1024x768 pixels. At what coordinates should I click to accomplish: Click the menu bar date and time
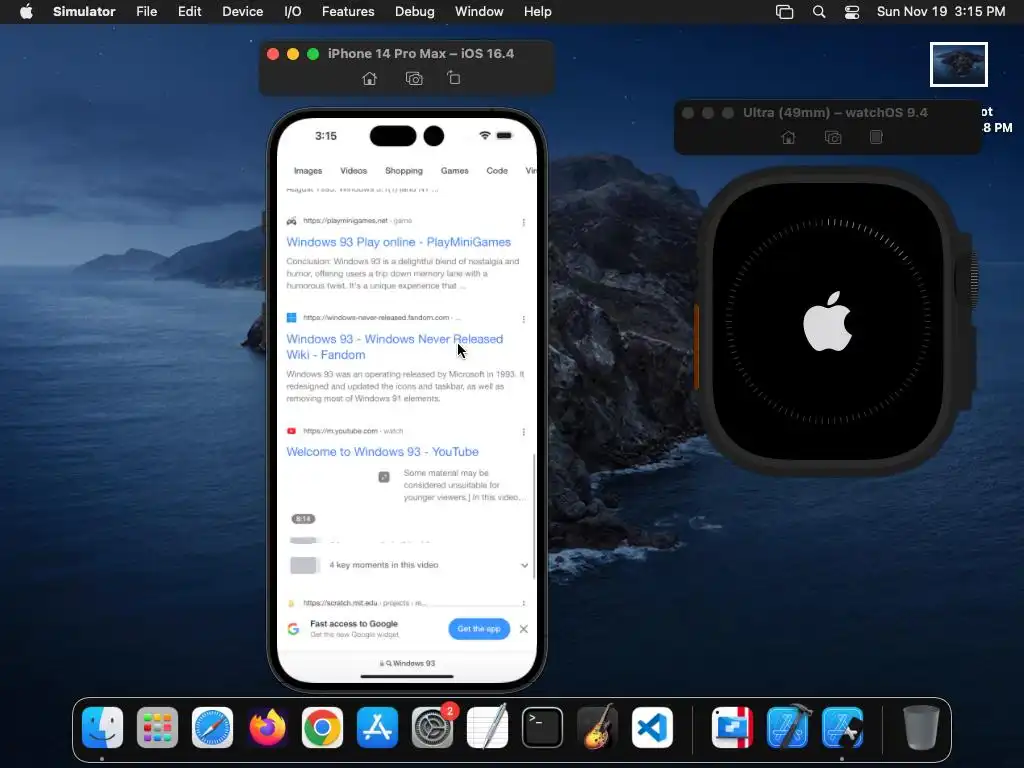coord(940,11)
